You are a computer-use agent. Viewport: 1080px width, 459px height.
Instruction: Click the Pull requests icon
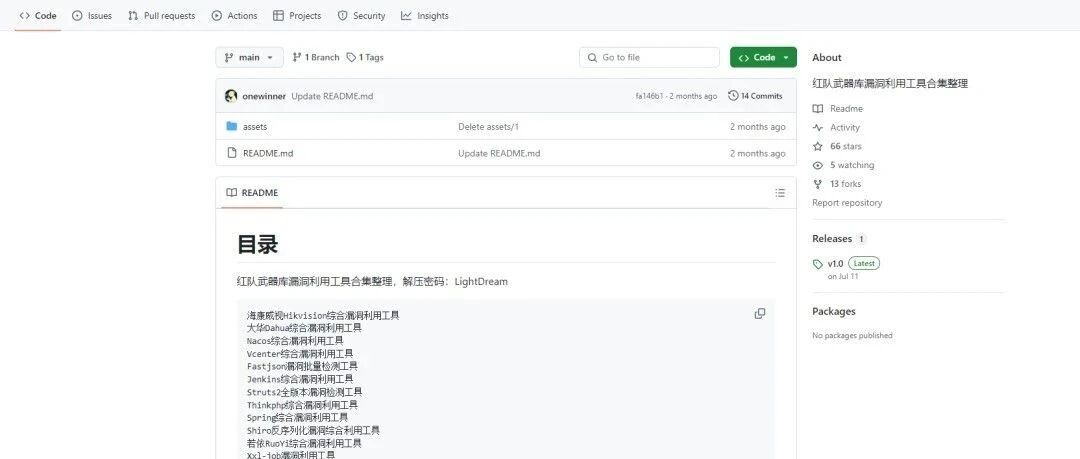(x=133, y=16)
